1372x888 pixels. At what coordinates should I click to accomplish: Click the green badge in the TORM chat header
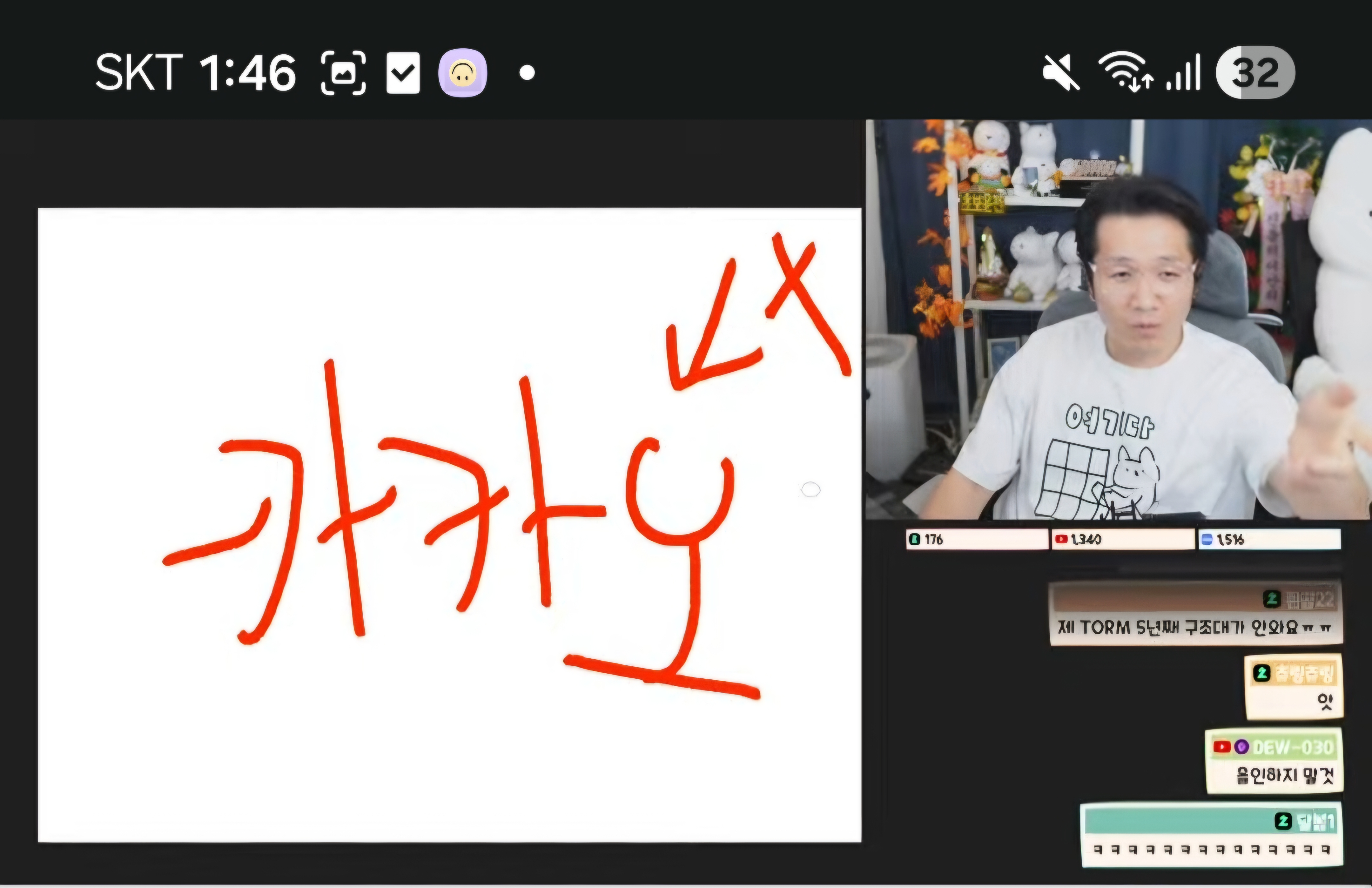pos(1272,599)
